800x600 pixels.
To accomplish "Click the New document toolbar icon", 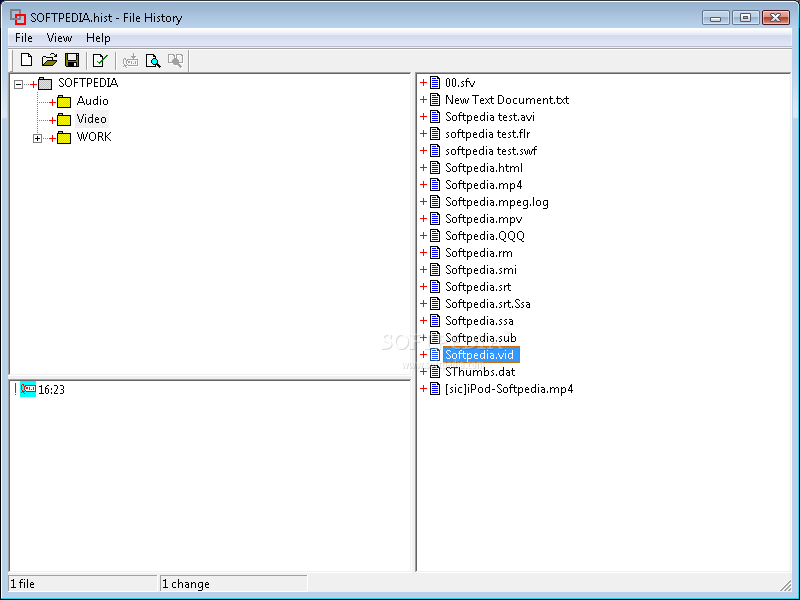I will pos(27,61).
